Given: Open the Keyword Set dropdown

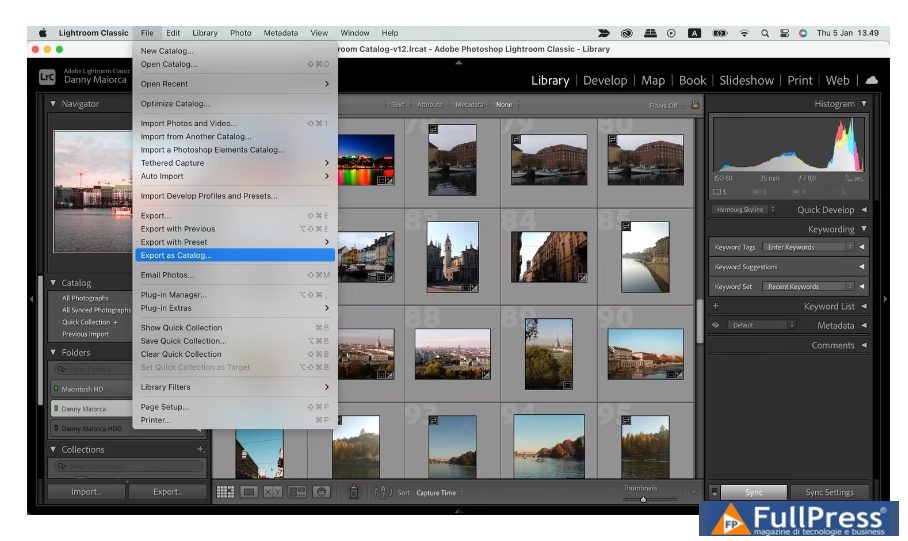Looking at the screenshot, I should coord(808,287).
